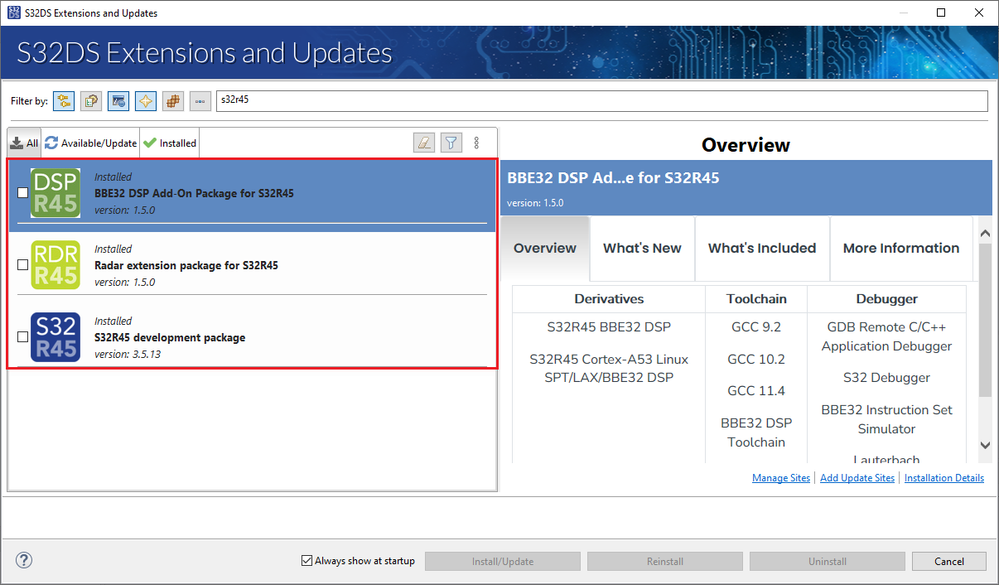Click the eraser clear-selection icon
Screen dimensions: 999x585
tap(424, 143)
